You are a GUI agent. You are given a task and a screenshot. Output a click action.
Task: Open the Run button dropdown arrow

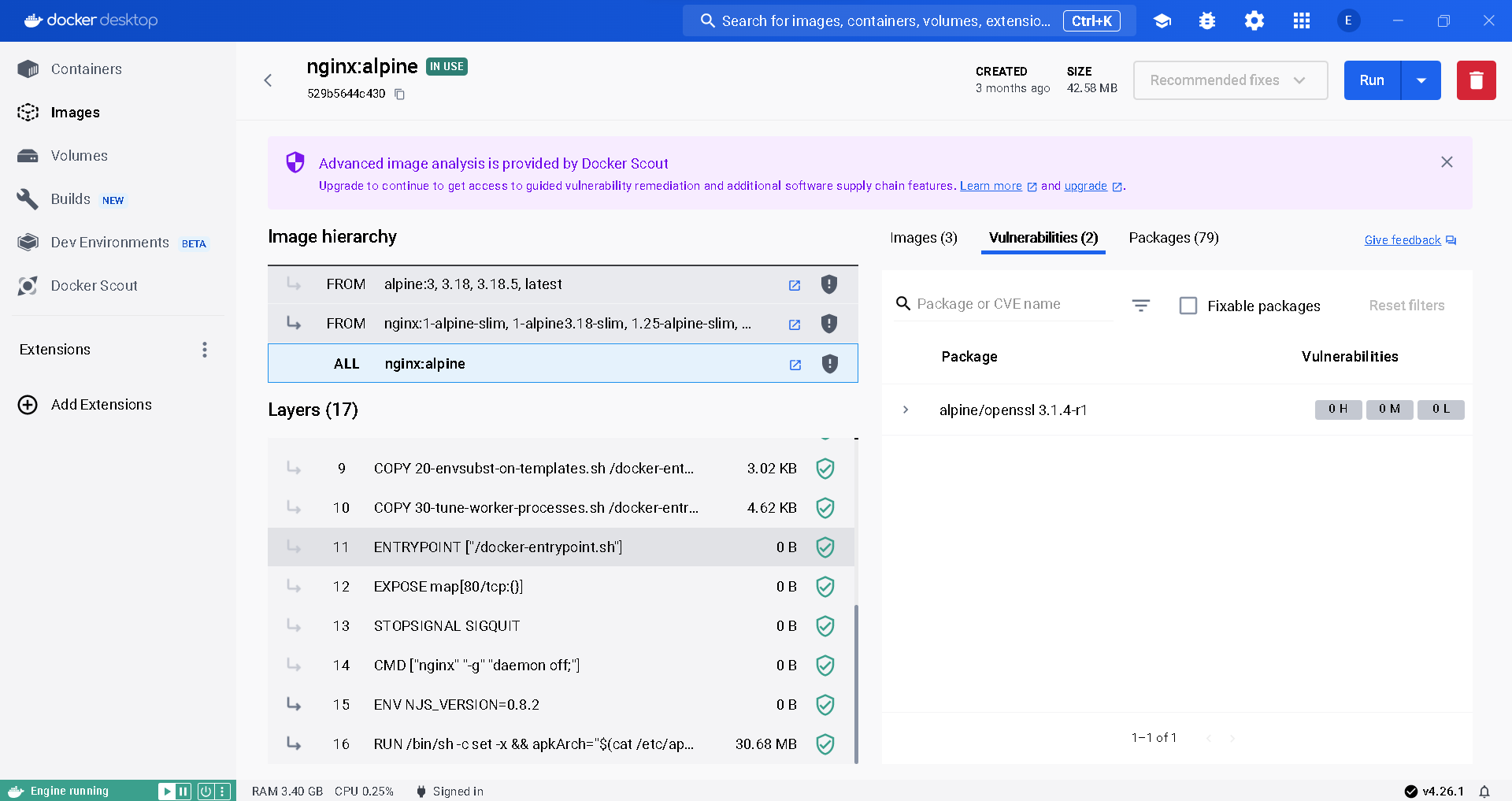1421,80
